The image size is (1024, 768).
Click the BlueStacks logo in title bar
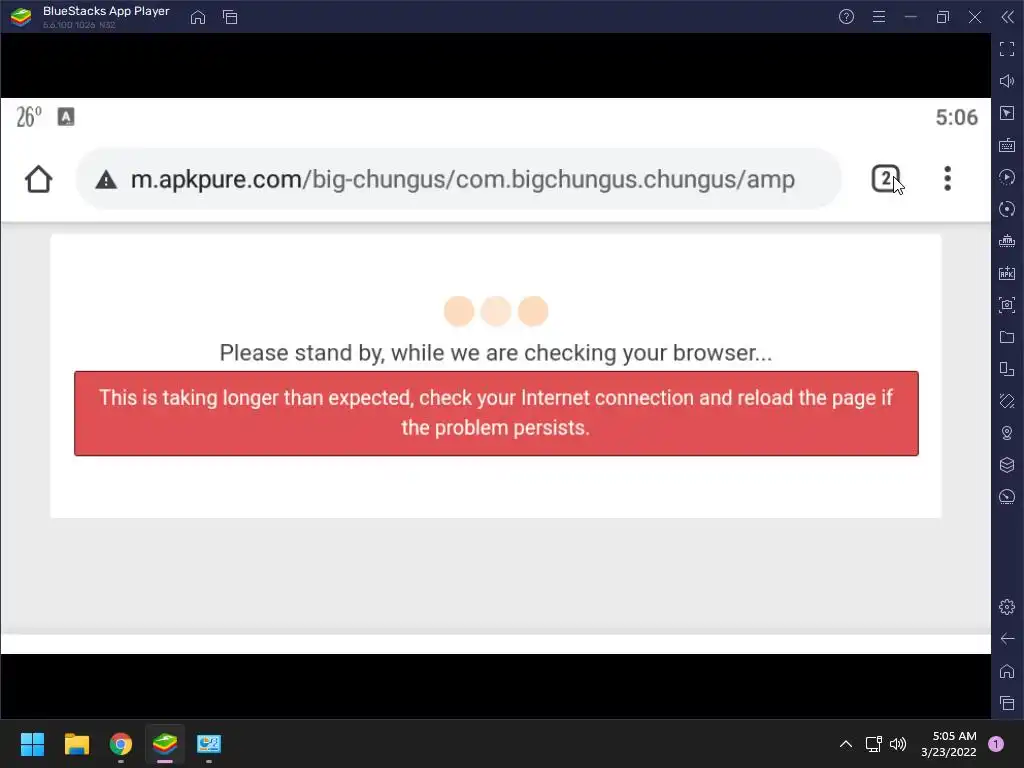pyautogui.click(x=21, y=17)
